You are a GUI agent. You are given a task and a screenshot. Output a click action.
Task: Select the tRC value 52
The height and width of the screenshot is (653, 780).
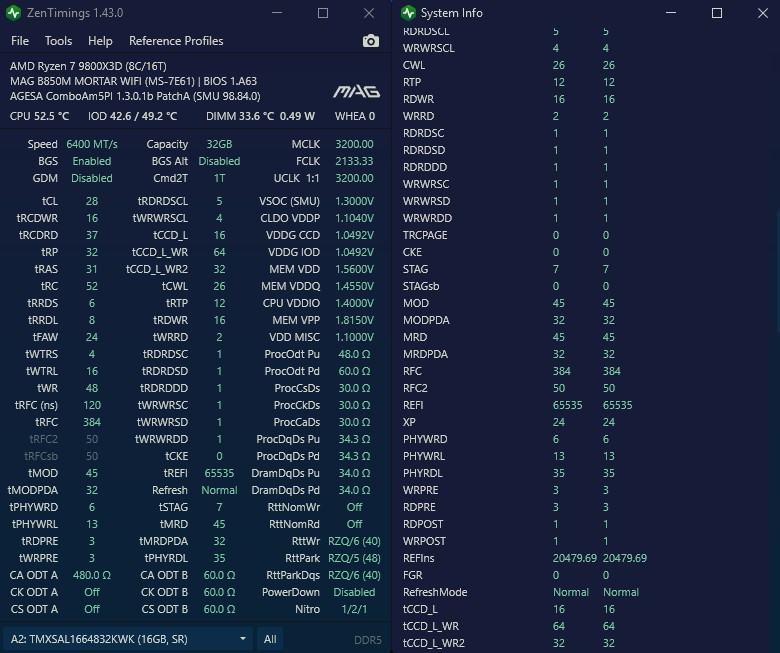(x=92, y=286)
